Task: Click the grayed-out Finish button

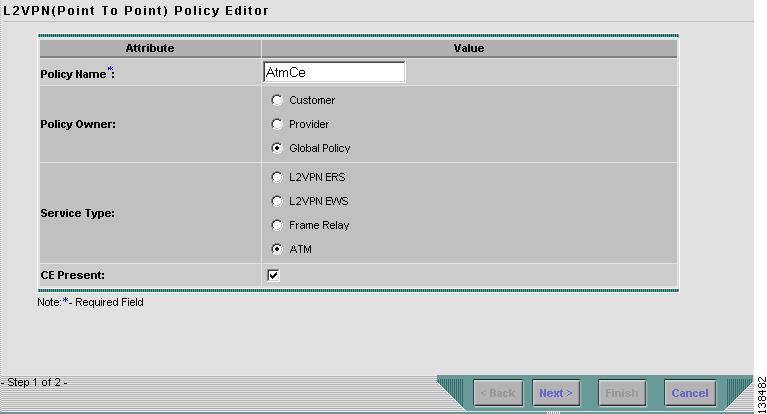Action: [x=622, y=393]
